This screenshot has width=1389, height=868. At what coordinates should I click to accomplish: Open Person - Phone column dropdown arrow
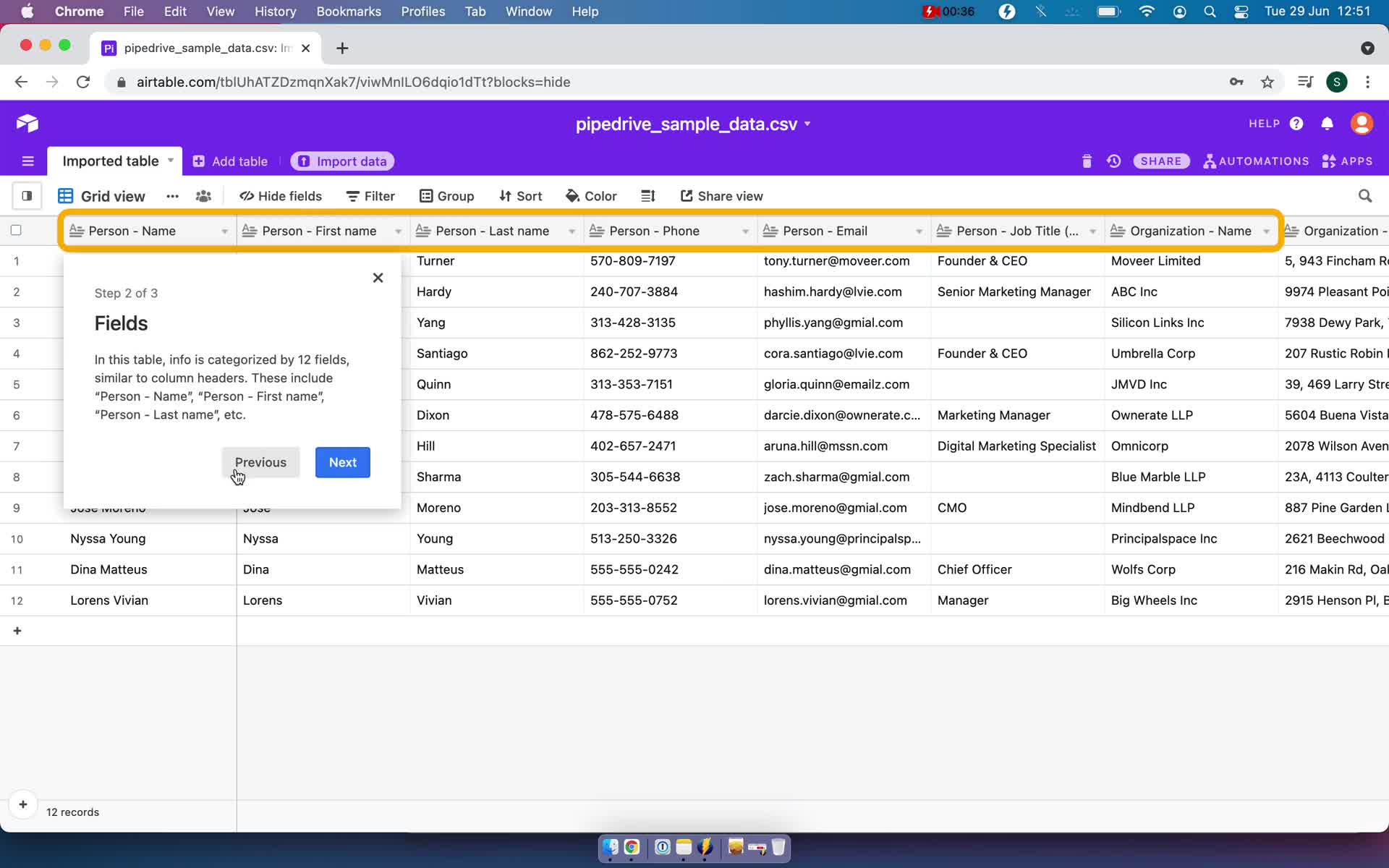click(745, 231)
